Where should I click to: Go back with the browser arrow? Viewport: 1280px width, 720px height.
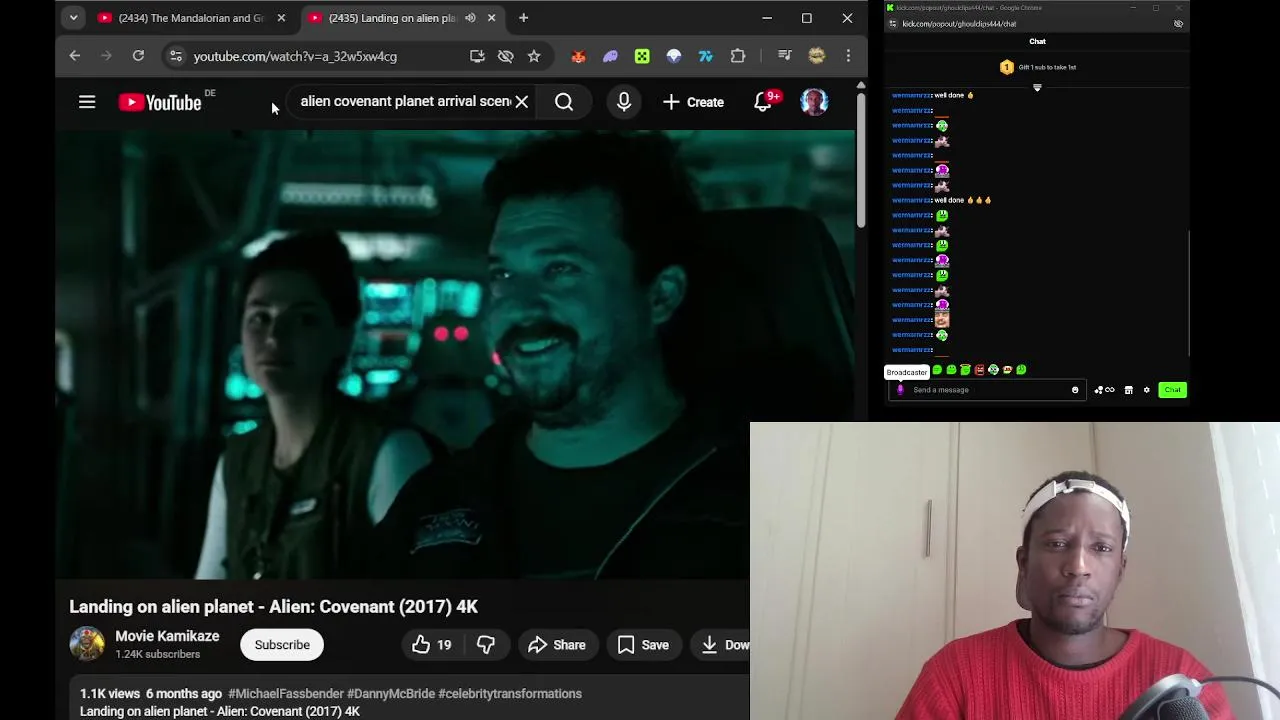(75, 56)
